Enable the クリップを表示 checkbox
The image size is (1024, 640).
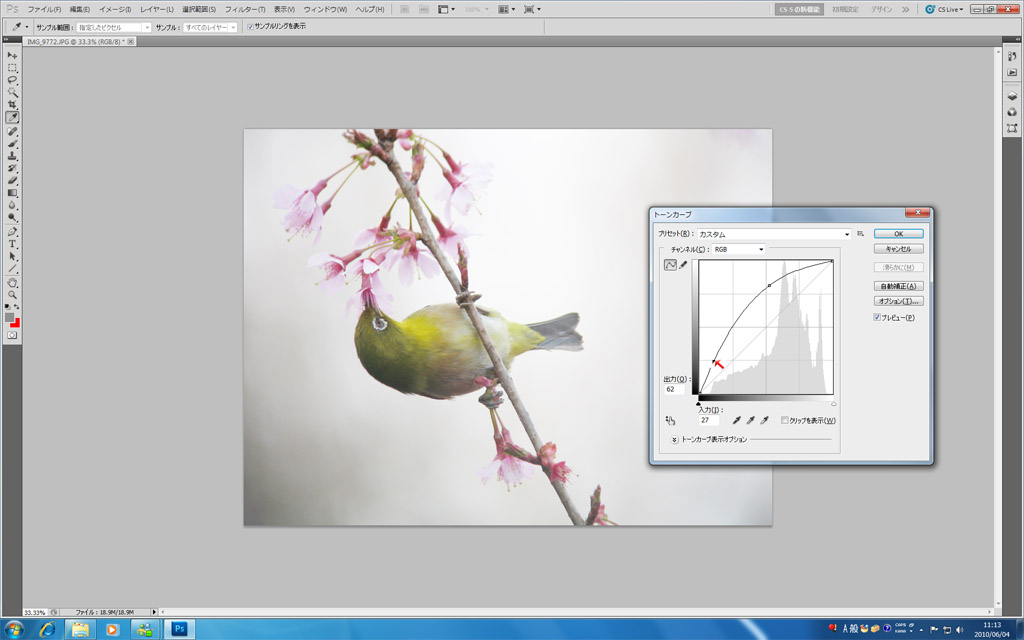[x=785, y=420]
